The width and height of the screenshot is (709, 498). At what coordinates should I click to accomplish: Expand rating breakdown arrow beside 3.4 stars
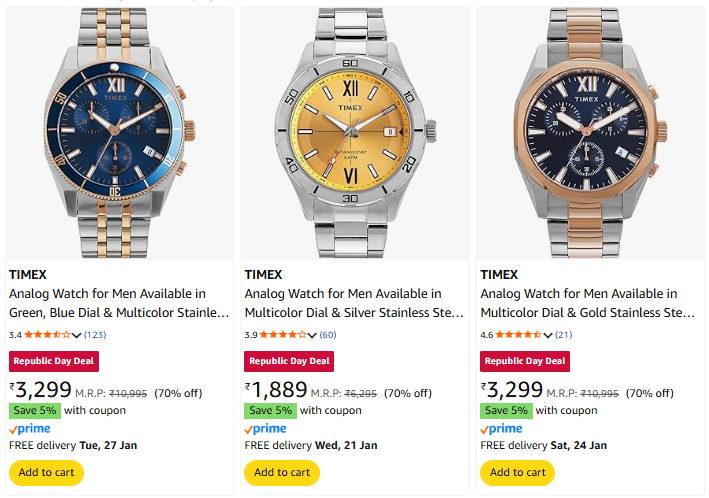click(77, 335)
